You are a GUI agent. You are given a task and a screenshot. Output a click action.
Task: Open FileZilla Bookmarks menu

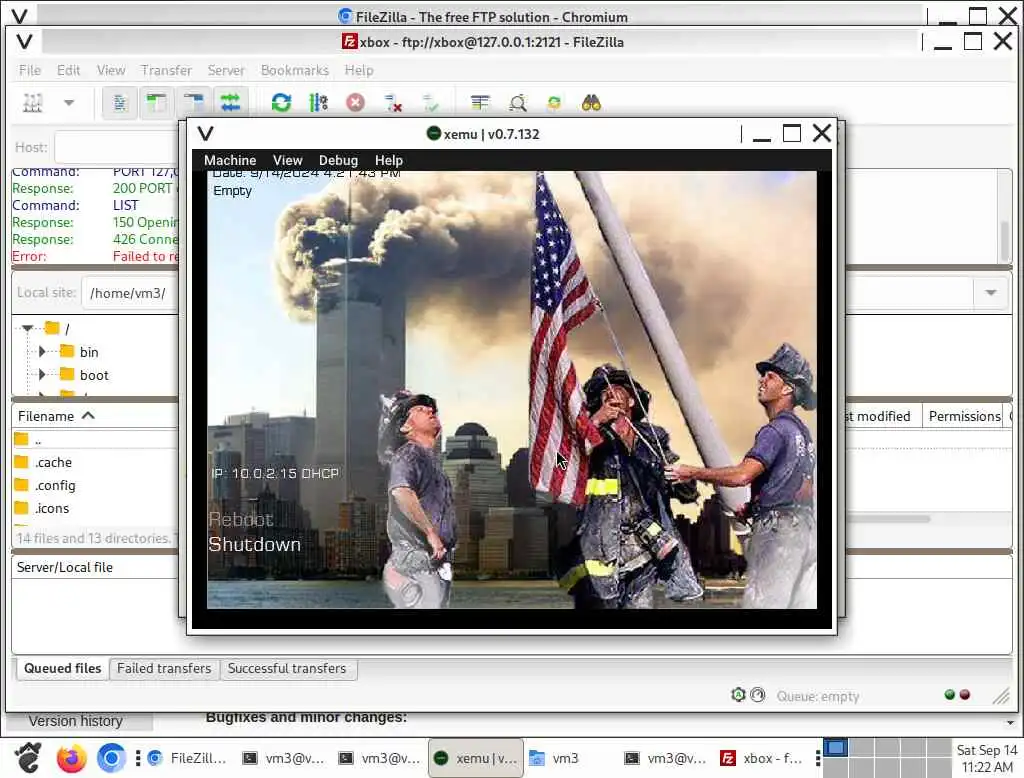click(295, 70)
